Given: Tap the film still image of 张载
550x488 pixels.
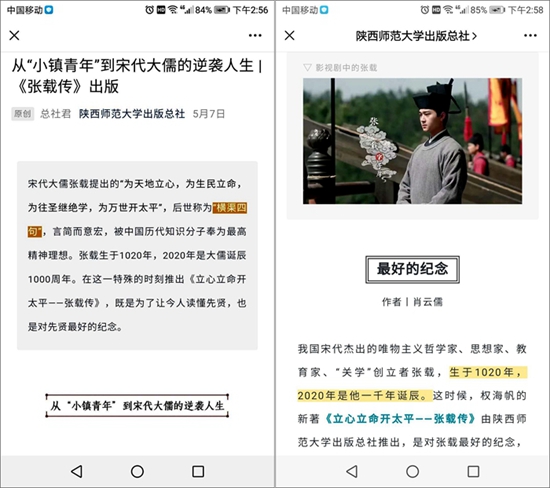Looking at the screenshot, I should [x=412, y=141].
